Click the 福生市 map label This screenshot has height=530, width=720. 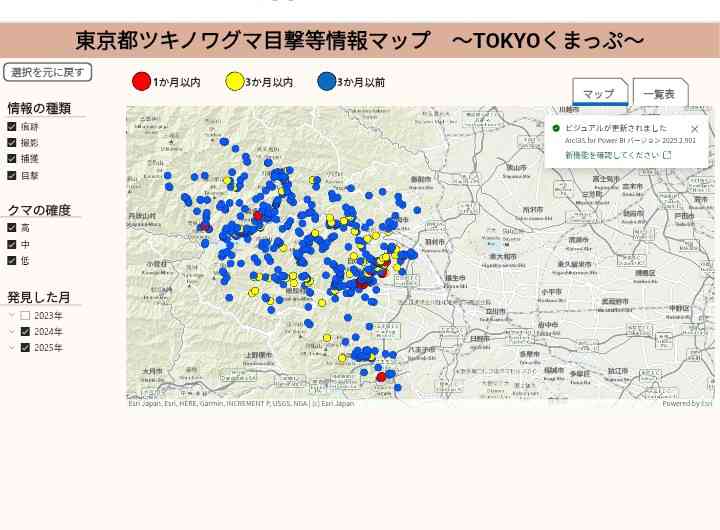coord(456,278)
